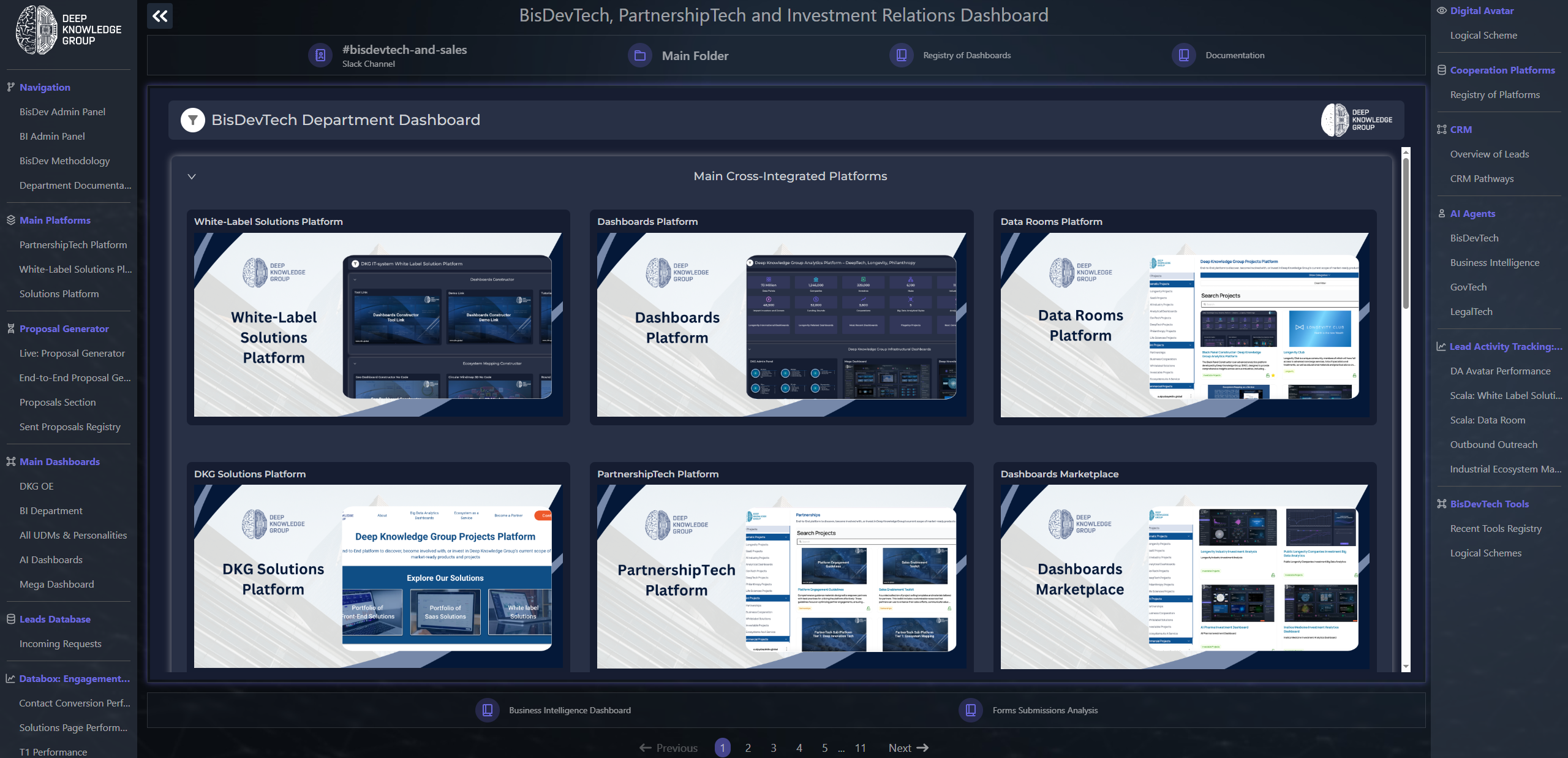Open the Registry of Dashboards book icon

point(901,55)
